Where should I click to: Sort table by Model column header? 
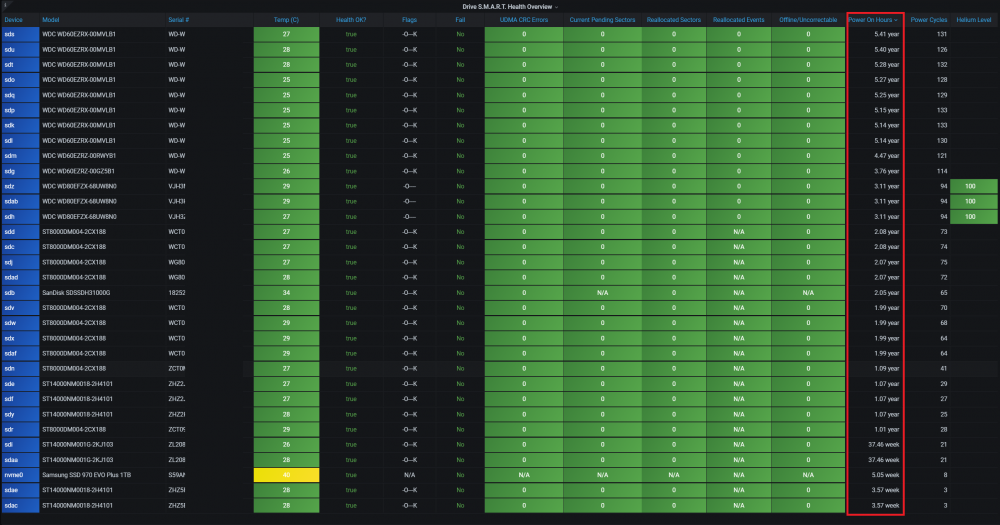tap(50, 20)
